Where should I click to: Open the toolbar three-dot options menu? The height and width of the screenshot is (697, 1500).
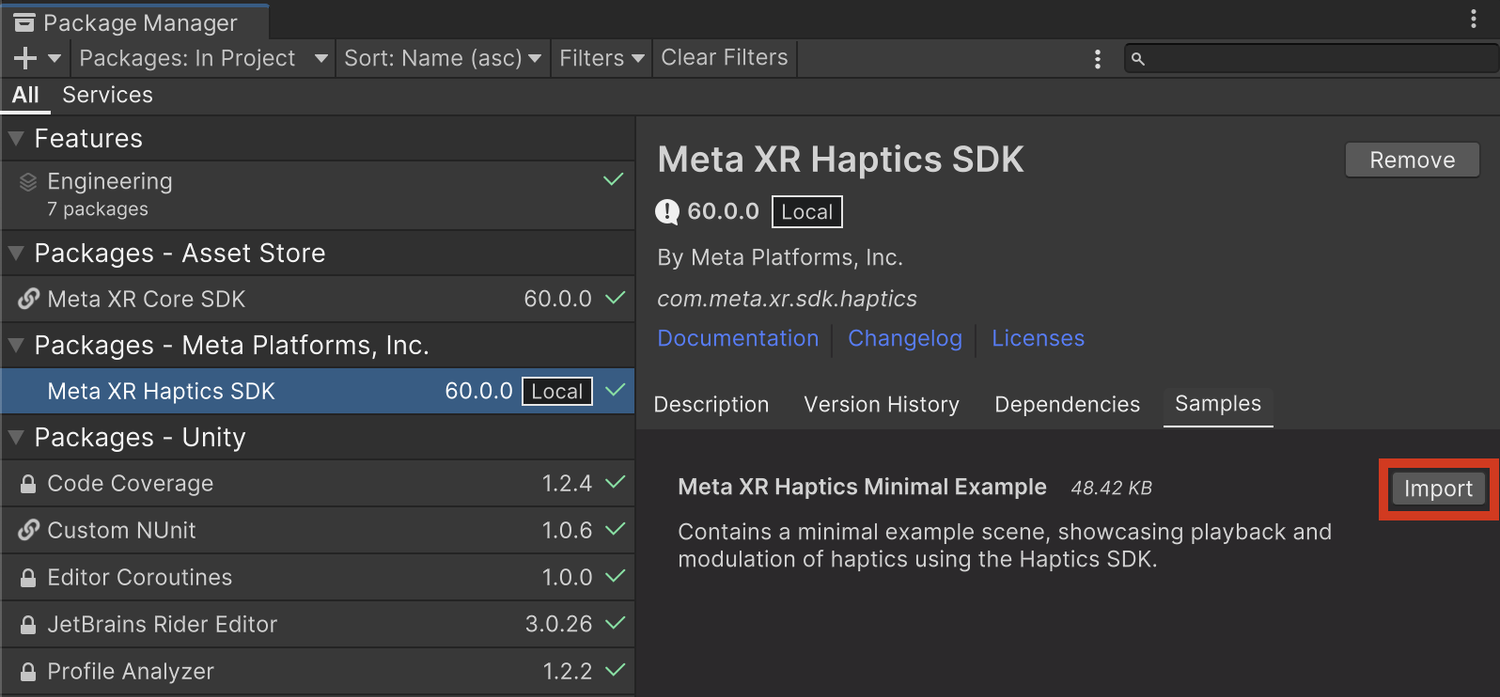click(x=1098, y=58)
